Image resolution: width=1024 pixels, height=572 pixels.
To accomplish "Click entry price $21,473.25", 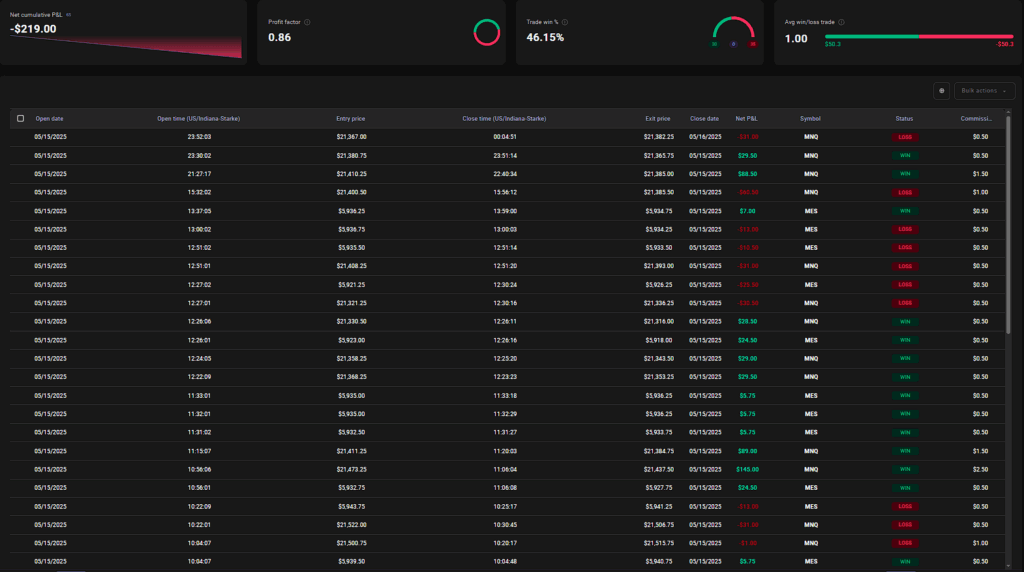I will 351,469.
